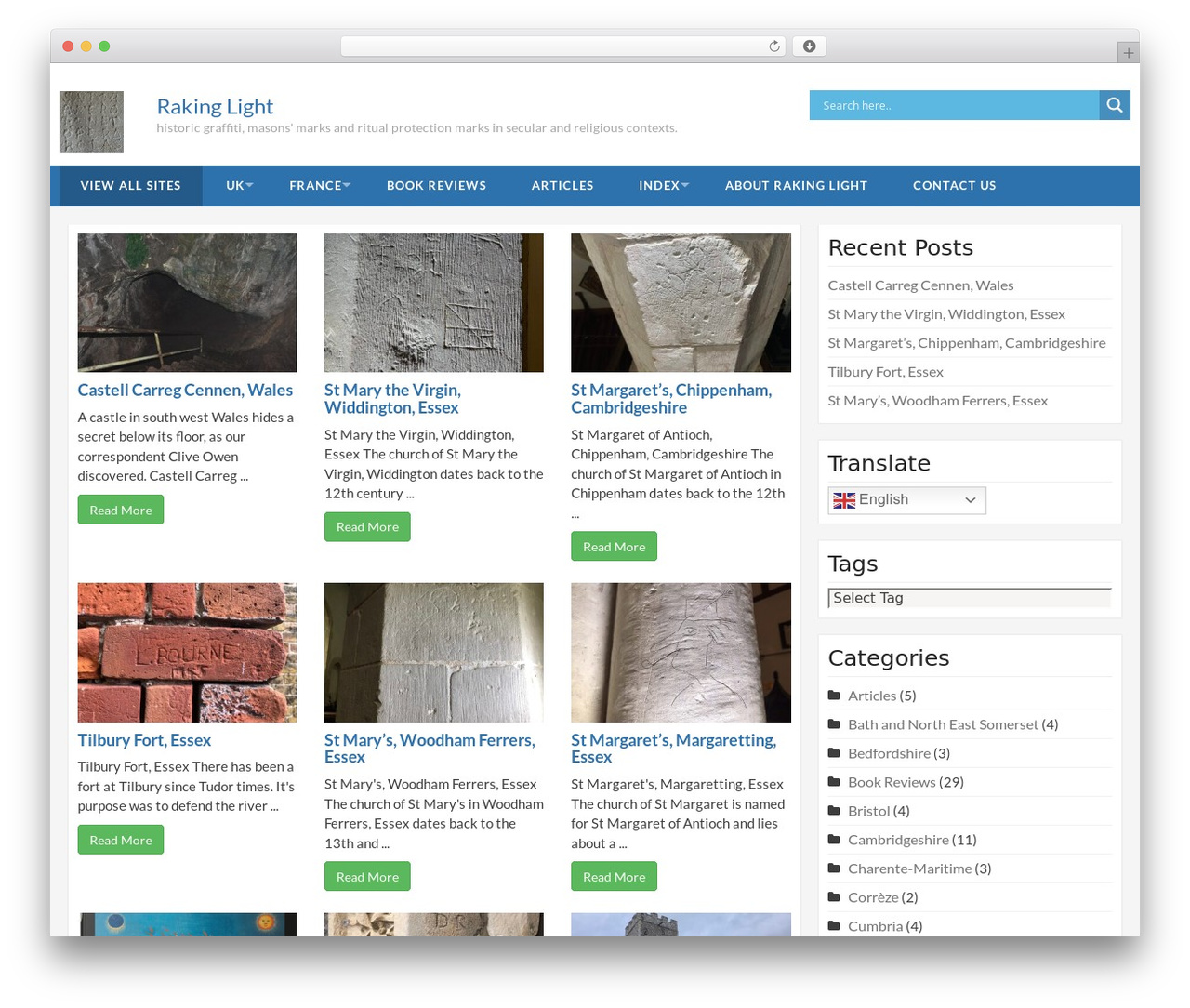
Task: Open About Raking Light menu item
Action: click(x=796, y=186)
